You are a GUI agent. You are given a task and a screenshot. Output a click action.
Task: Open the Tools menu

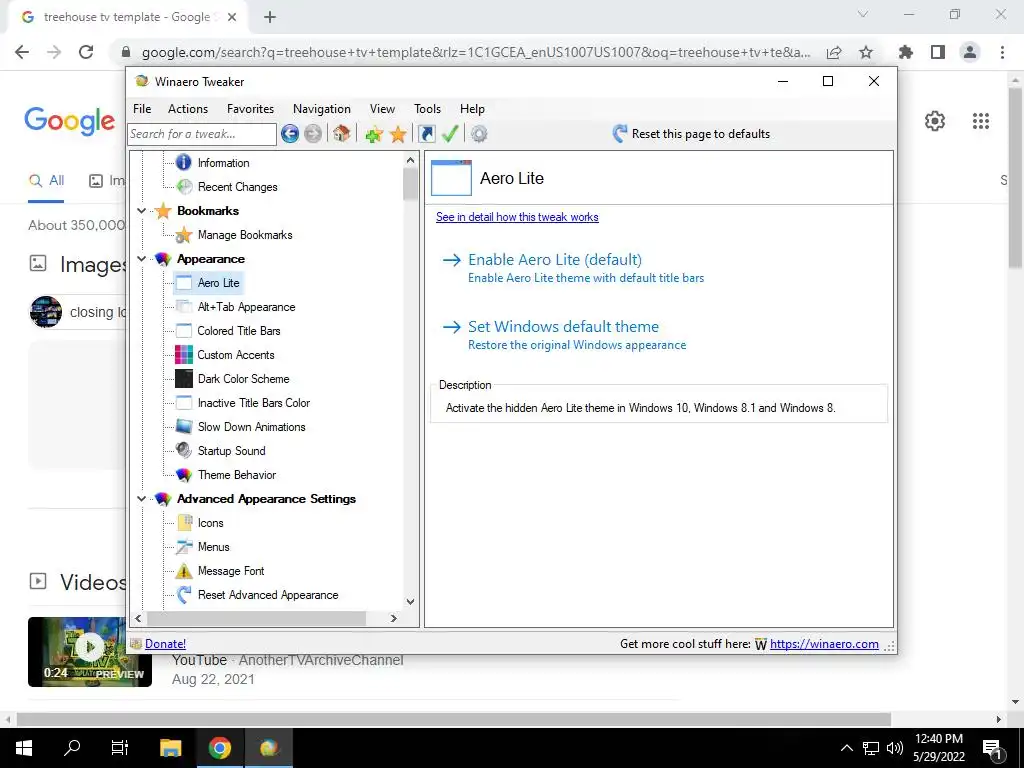(427, 109)
